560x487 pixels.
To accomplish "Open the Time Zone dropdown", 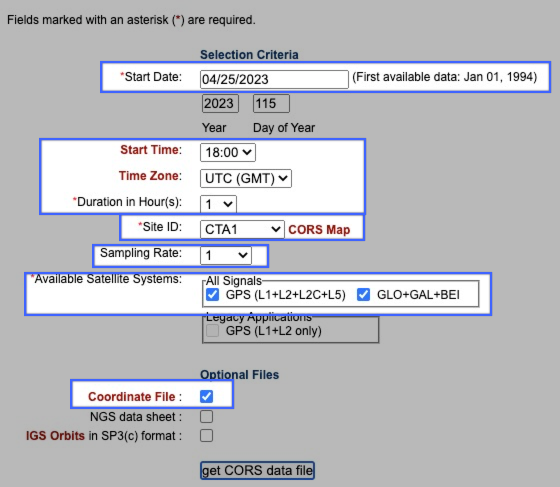I will tap(246, 178).
